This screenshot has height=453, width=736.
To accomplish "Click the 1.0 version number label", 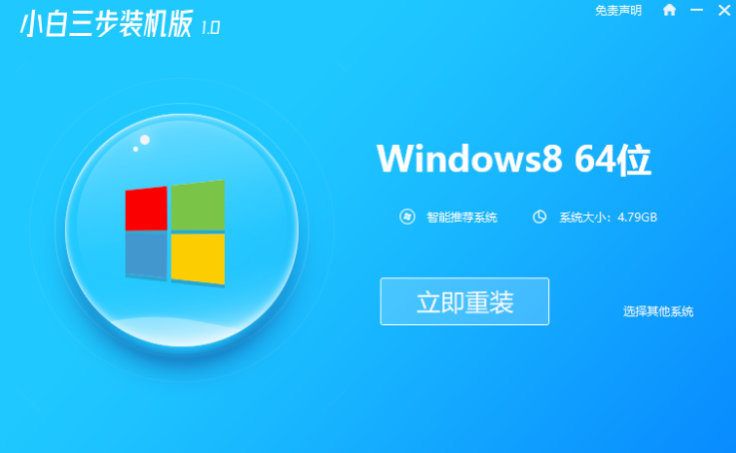I will click(x=210, y=28).
